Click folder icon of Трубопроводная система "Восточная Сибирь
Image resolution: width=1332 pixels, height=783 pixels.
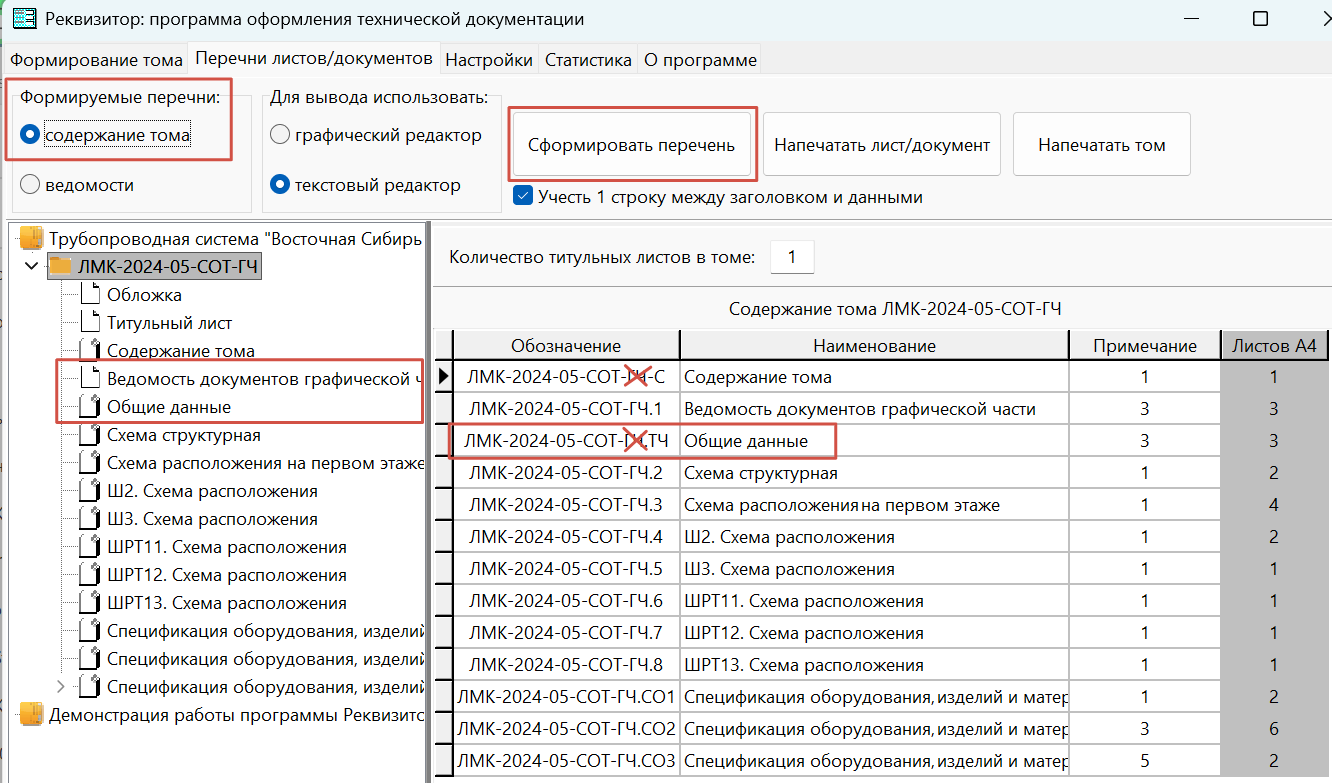pyautogui.click(x=32, y=238)
